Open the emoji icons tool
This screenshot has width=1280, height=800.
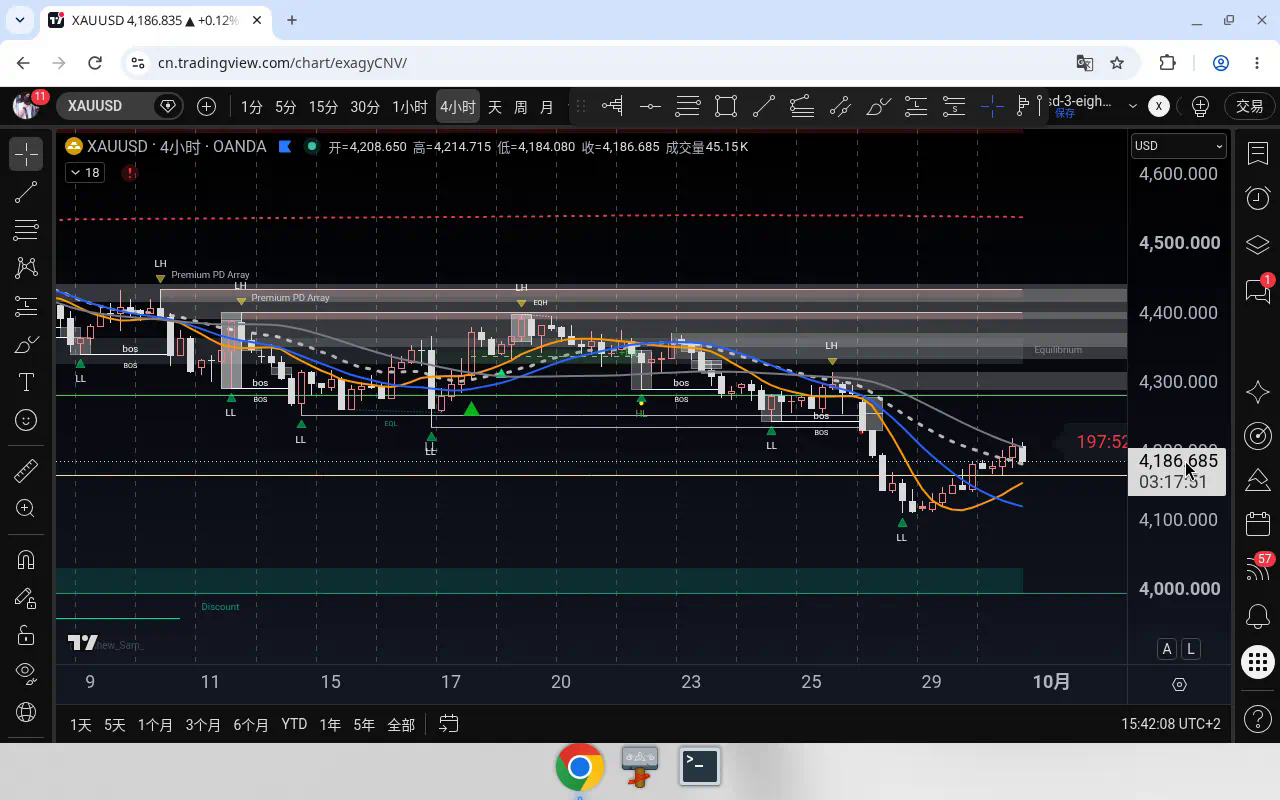pos(26,420)
